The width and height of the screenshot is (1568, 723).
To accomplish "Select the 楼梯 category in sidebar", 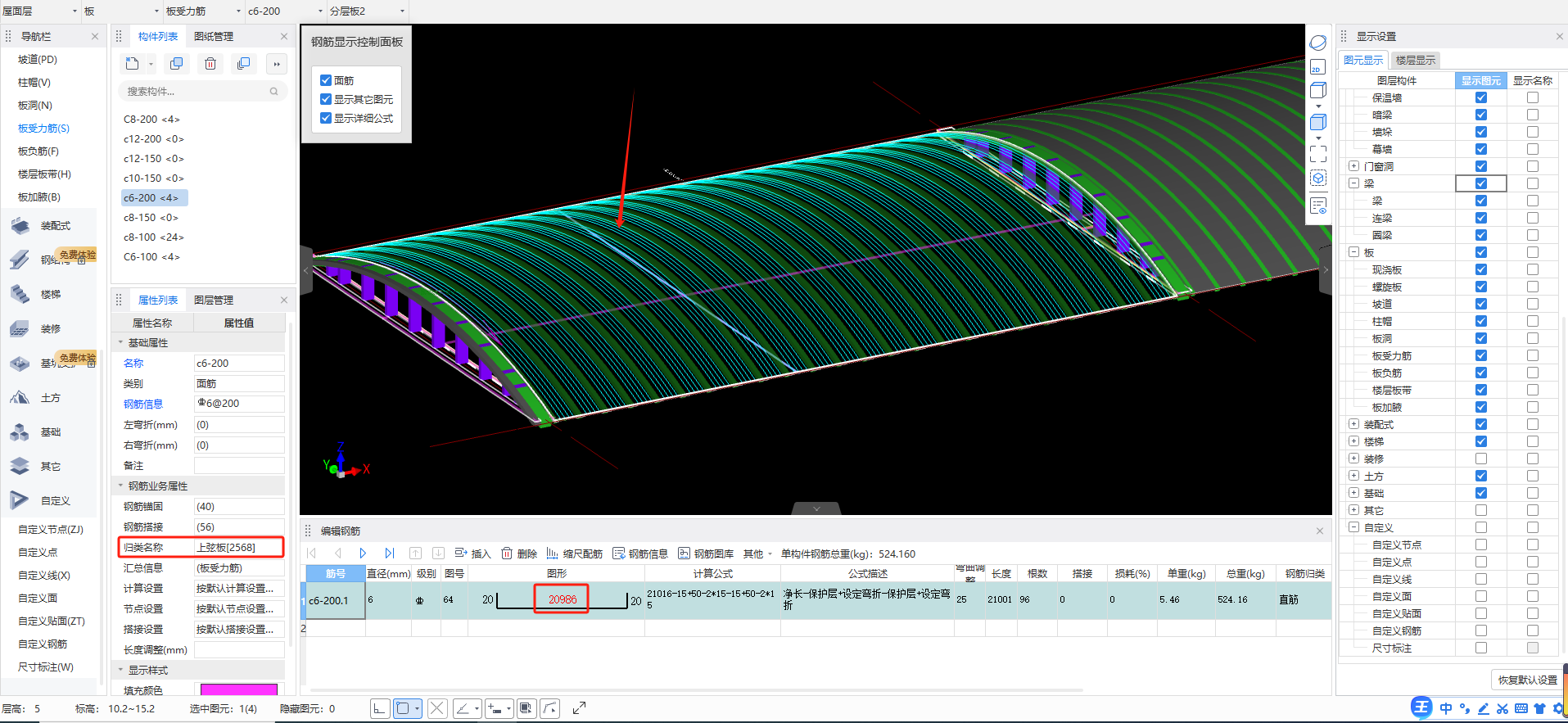I will pos(49,295).
